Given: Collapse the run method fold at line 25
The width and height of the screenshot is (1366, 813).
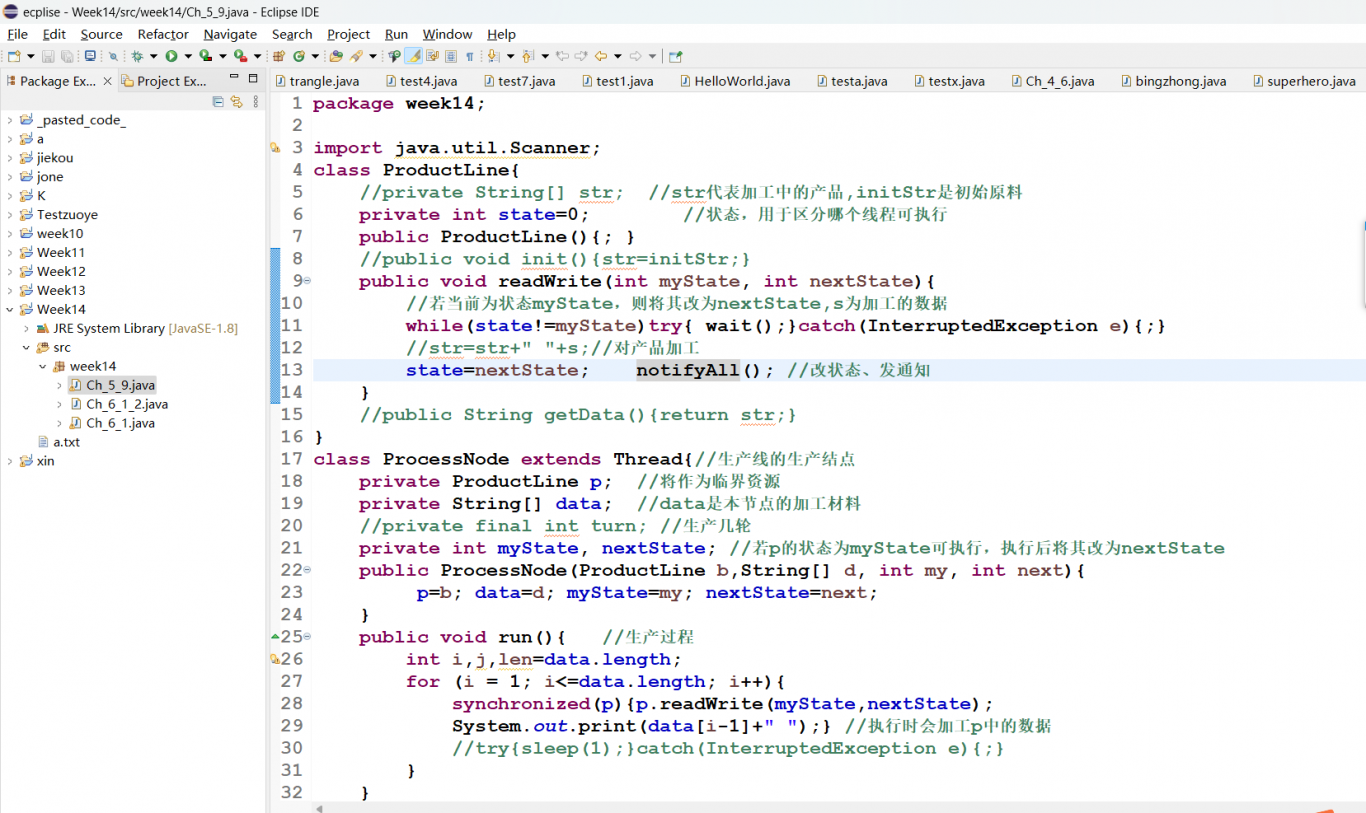Looking at the screenshot, I should click(x=307, y=637).
